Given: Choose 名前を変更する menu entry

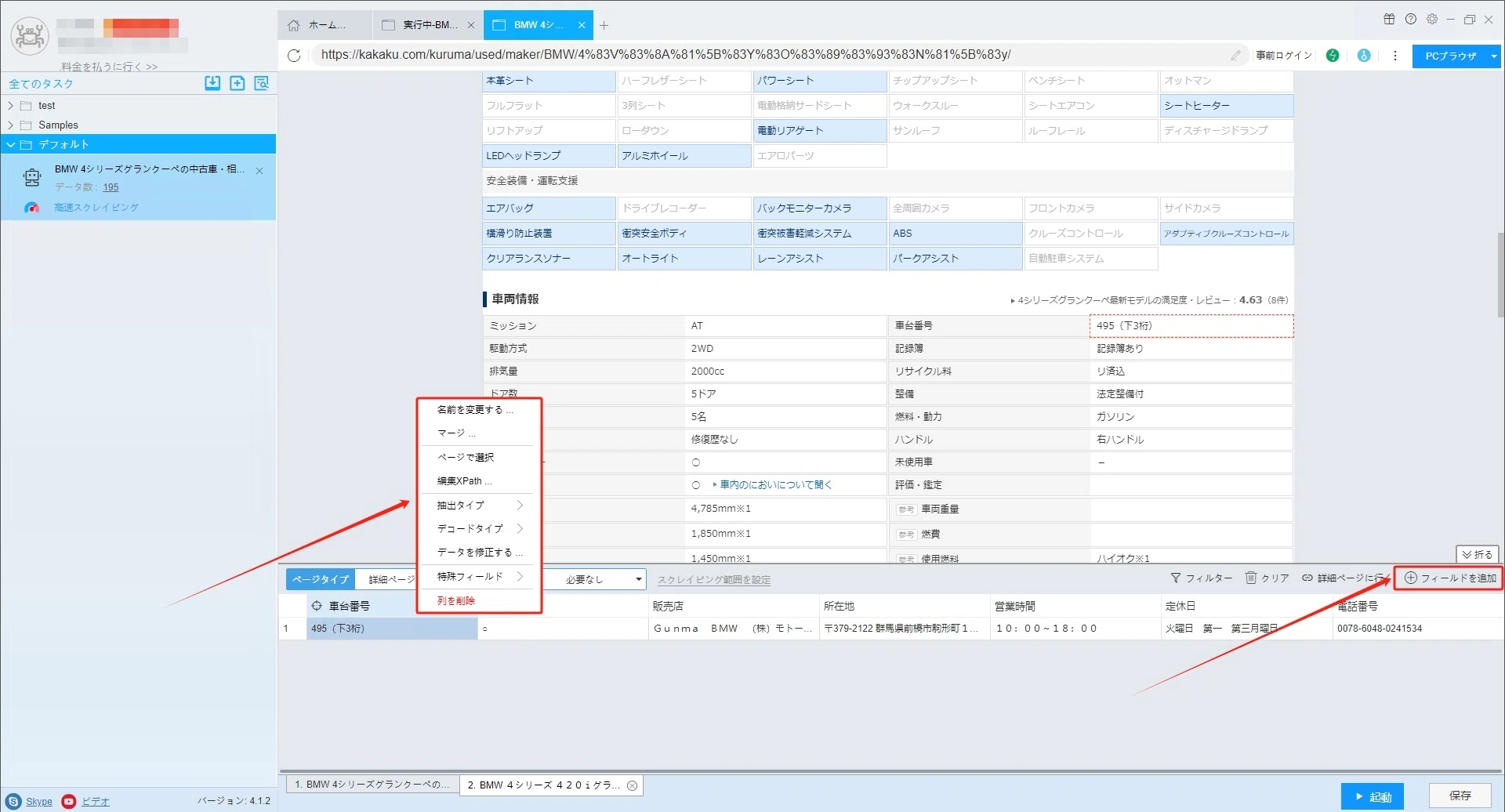Looking at the screenshot, I should 475,409.
